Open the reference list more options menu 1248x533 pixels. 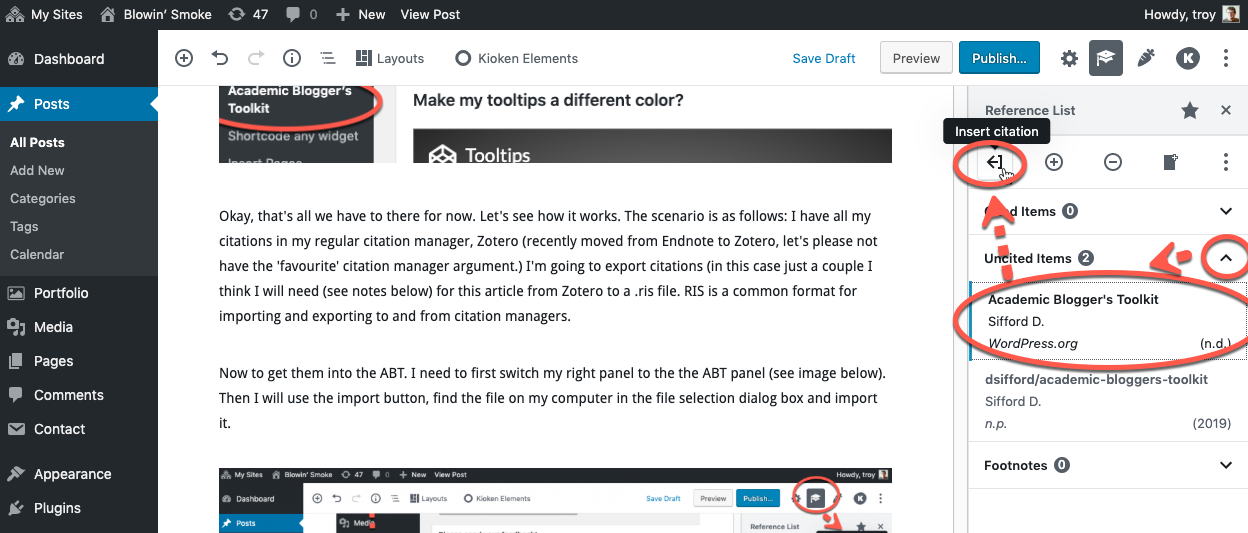(1226, 162)
